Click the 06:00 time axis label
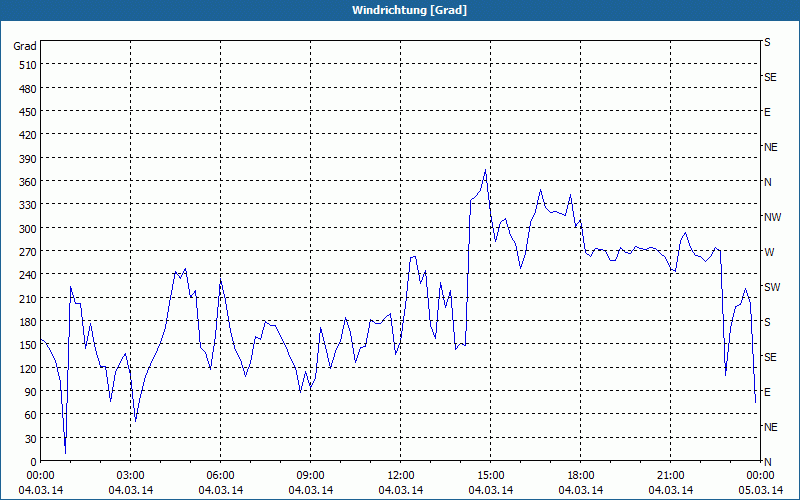The image size is (800, 500). pos(220,476)
